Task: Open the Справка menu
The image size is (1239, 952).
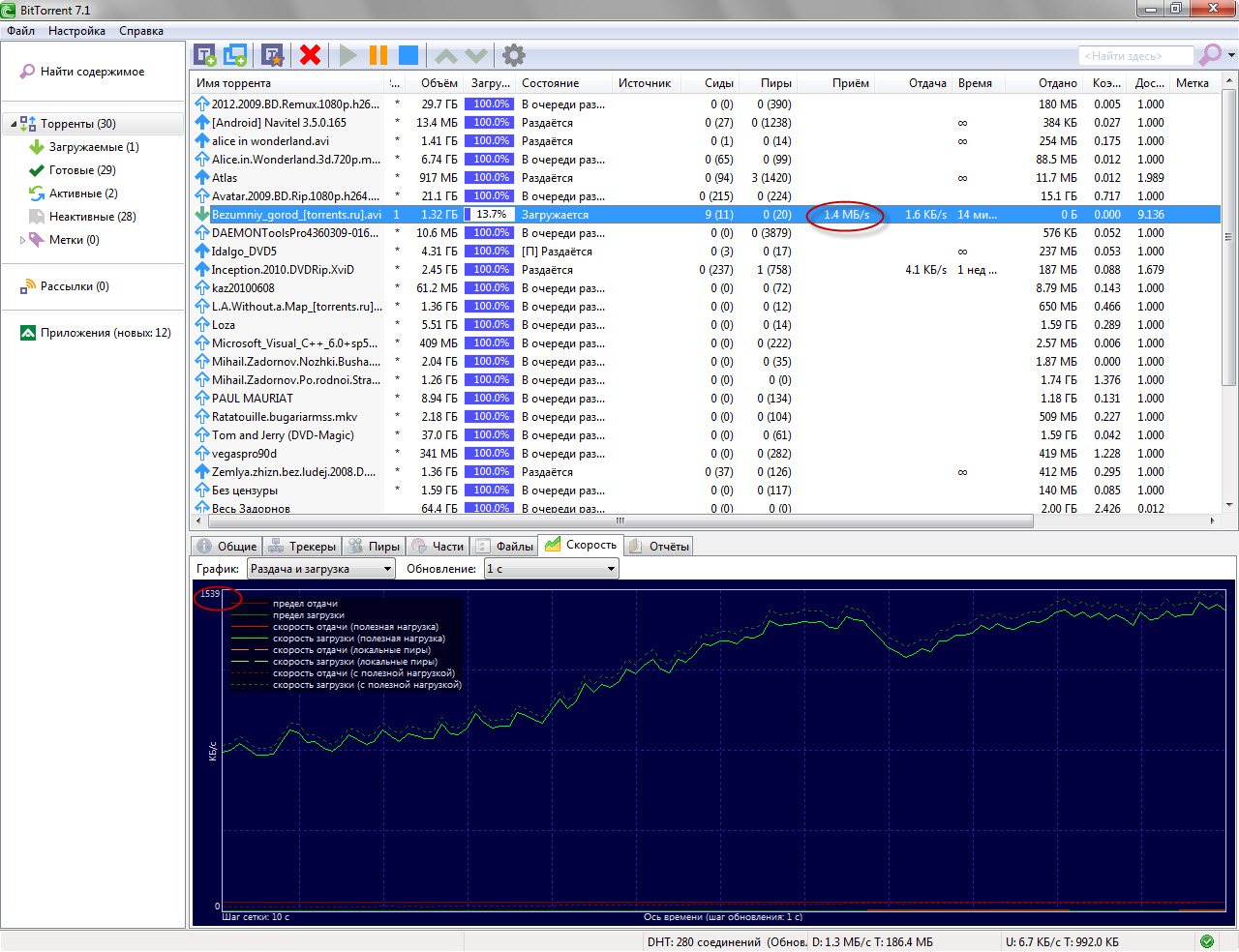Action: point(141,31)
